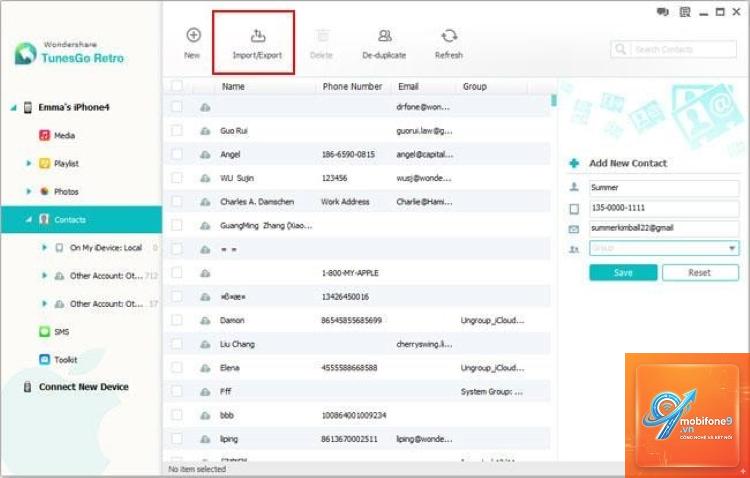Sort by the Email column header
Screen dimensions: 750x478
pyautogui.click(x=408, y=87)
